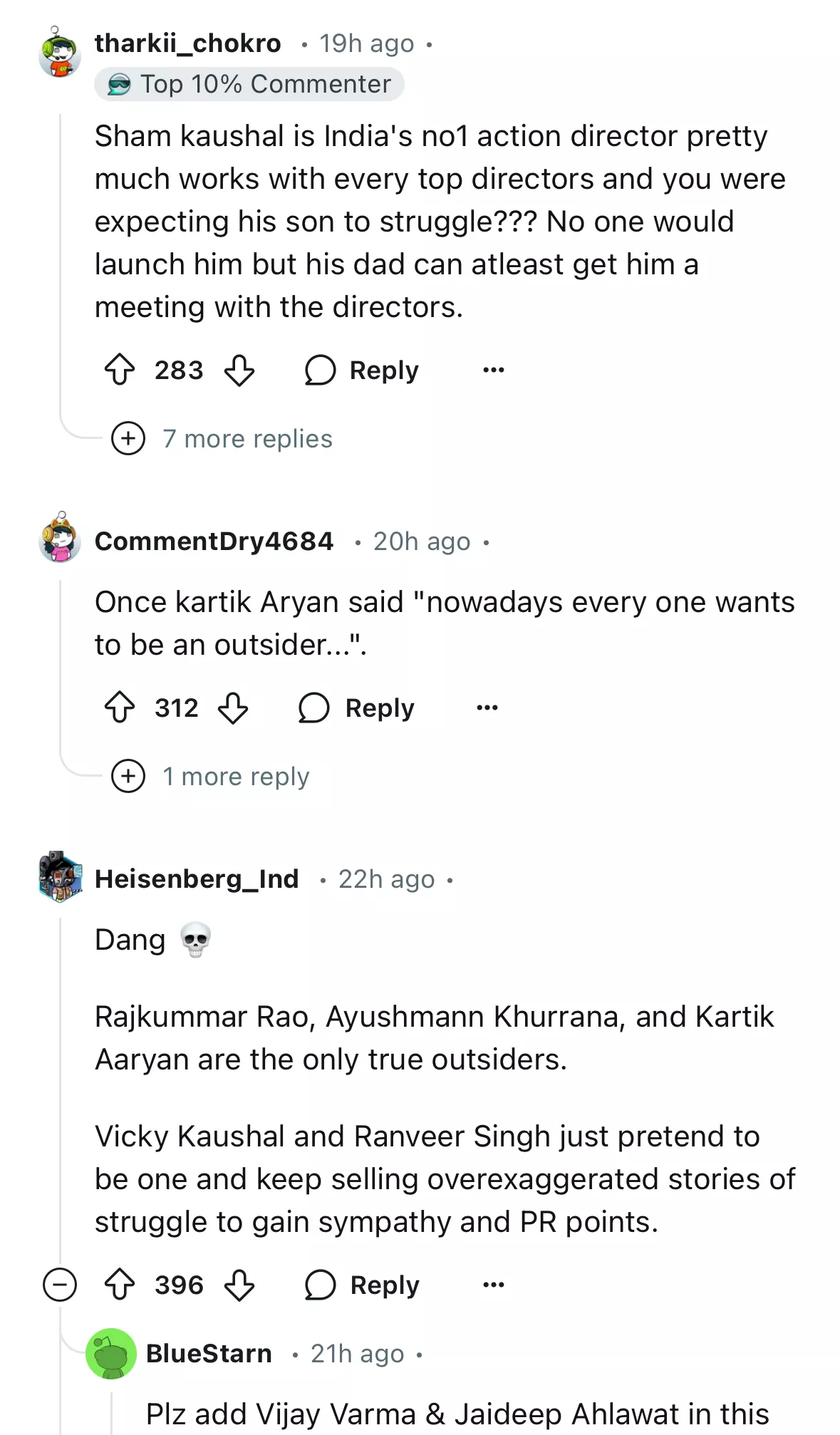Screen dimensions: 840x1435
Task: Collapse Heisenberg_Ind's comment thread
Action: (x=60, y=1285)
